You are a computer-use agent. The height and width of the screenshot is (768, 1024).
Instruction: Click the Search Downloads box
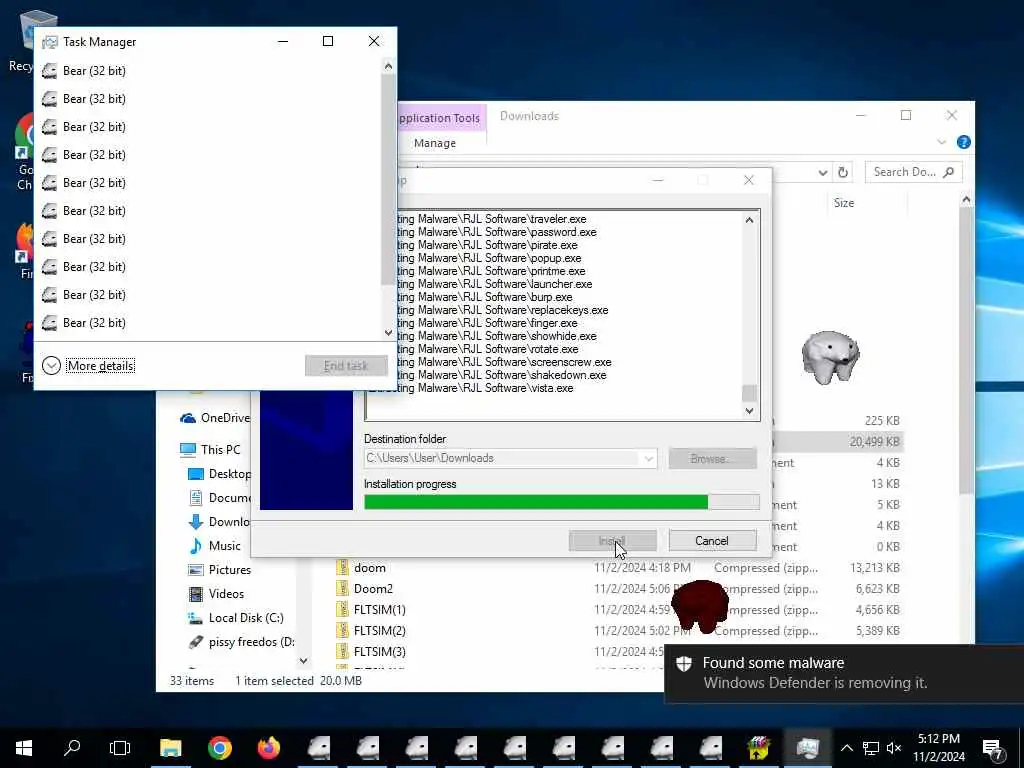(x=912, y=172)
